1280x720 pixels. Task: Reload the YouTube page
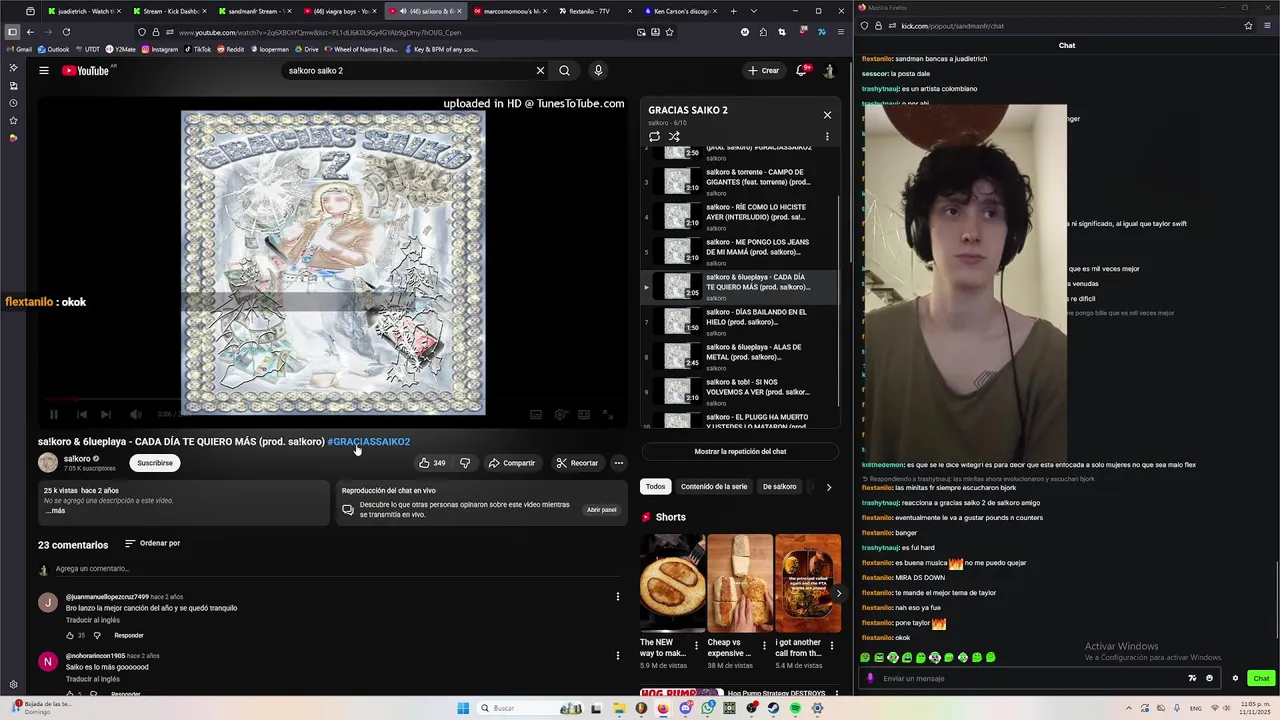[x=66, y=32]
